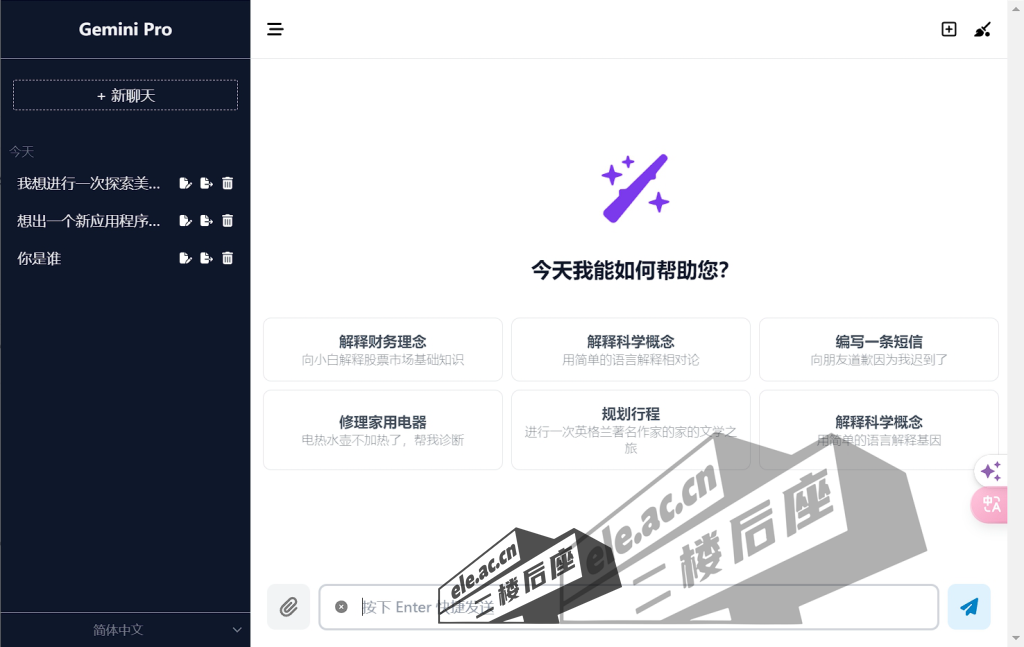Click the paperclip attachment icon
The width and height of the screenshot is (1024, 647).
288,606
